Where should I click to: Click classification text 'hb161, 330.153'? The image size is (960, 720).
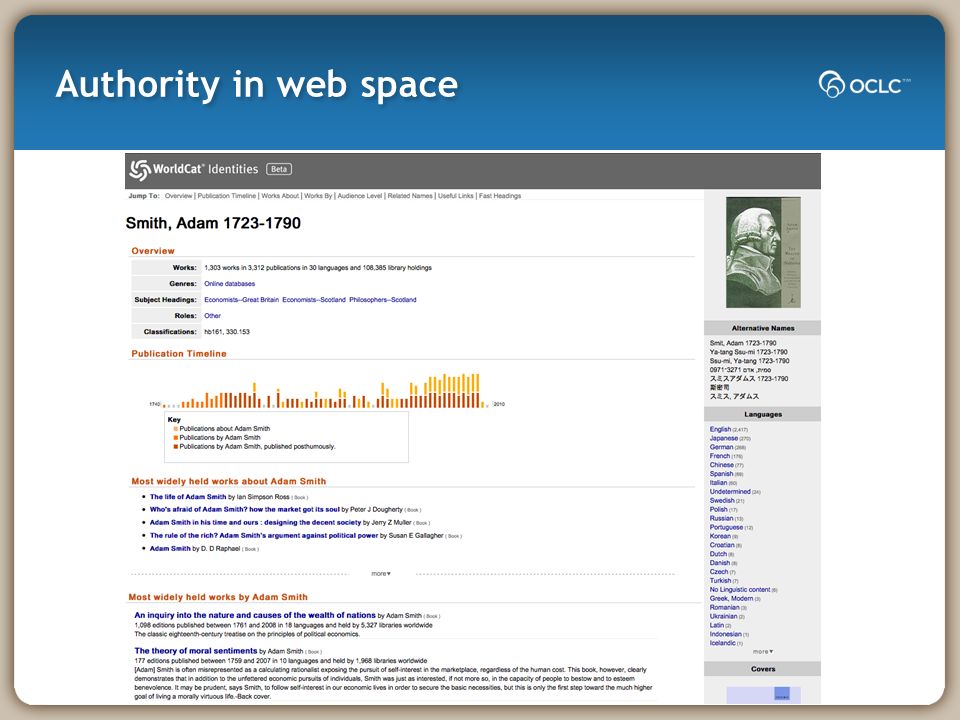click(x=227, y=331)
